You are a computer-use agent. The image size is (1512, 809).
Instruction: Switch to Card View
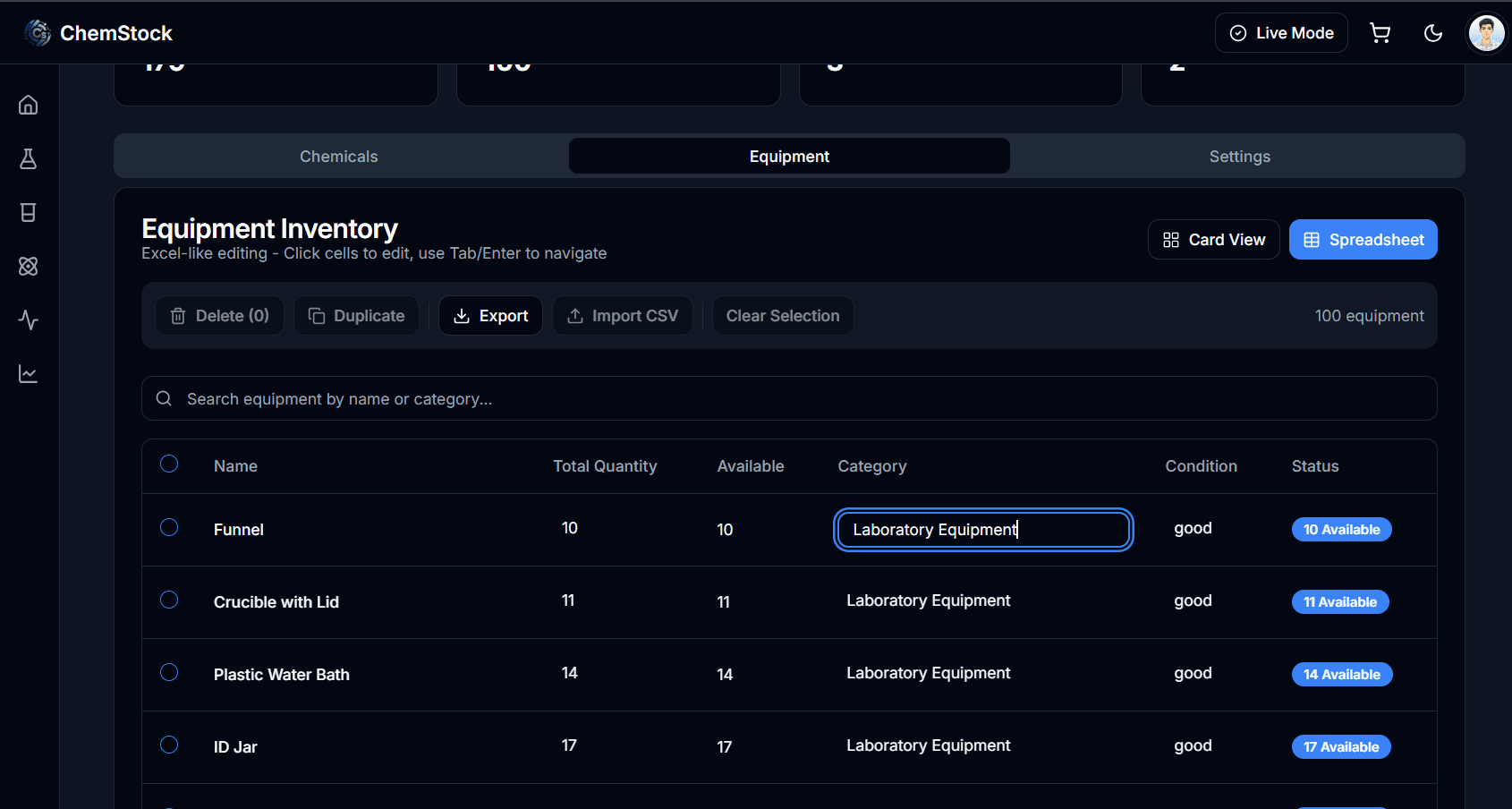point(1214,240)
